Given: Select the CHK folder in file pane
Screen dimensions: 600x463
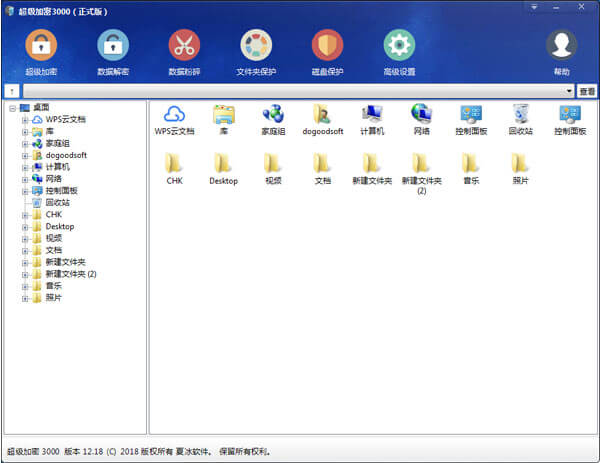Looking at the screenshot, I should click(174, 169).
